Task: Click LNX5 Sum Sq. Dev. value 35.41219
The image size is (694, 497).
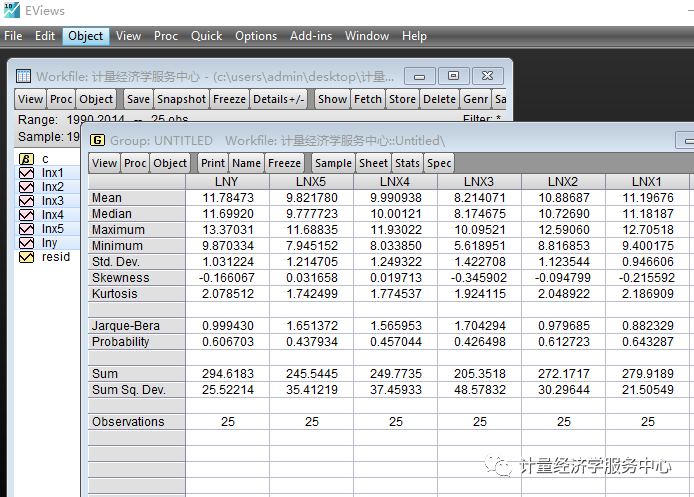Action: [x=312, y=390]
